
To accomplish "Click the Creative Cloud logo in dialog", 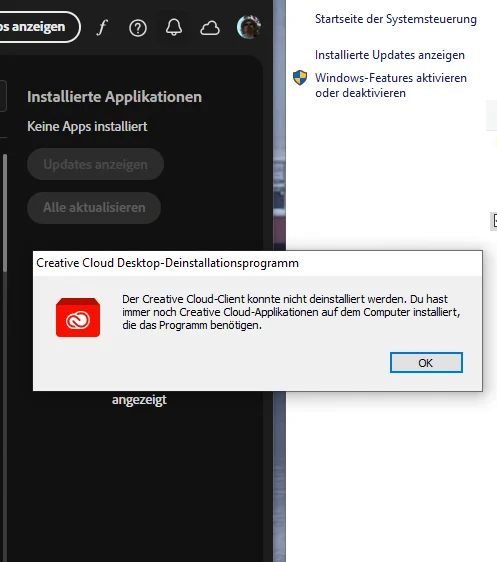I will pyautogui.click(x=78, y=318).
